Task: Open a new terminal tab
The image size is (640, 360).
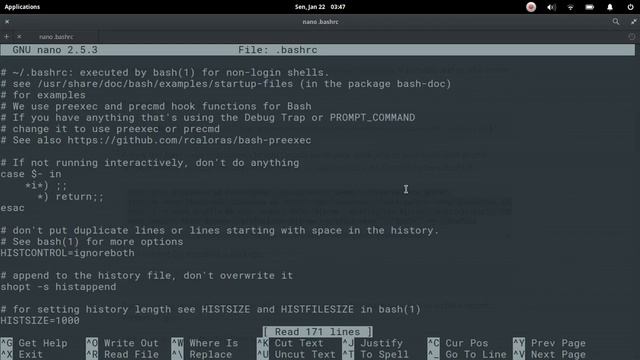Action: pyautogui.click(x=6, y=37)
